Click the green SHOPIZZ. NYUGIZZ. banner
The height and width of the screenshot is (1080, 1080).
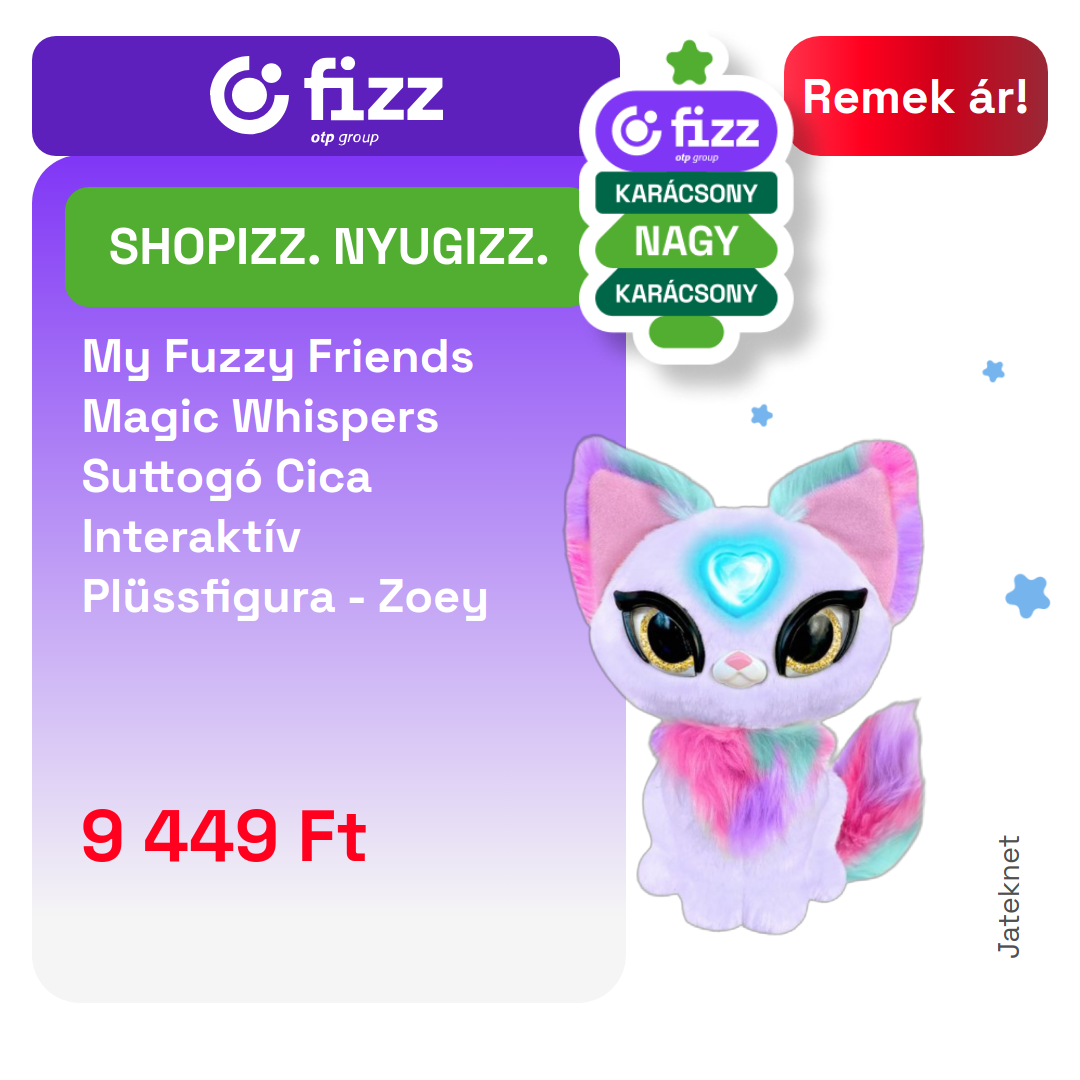click(x=327, y=247)
